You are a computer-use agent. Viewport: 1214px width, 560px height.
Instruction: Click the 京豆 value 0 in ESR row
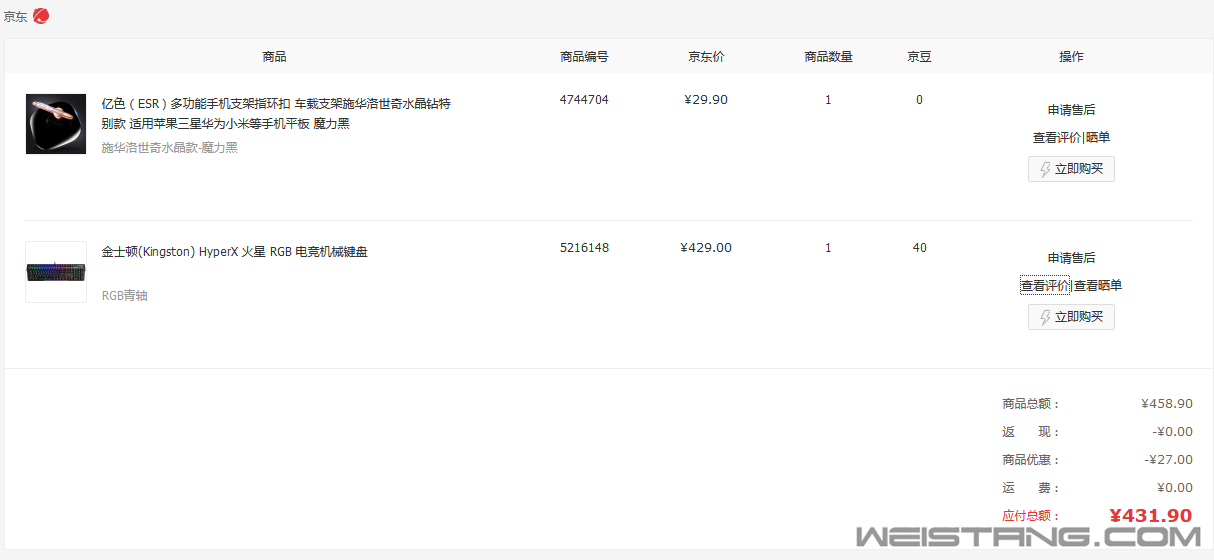point(919,100)
